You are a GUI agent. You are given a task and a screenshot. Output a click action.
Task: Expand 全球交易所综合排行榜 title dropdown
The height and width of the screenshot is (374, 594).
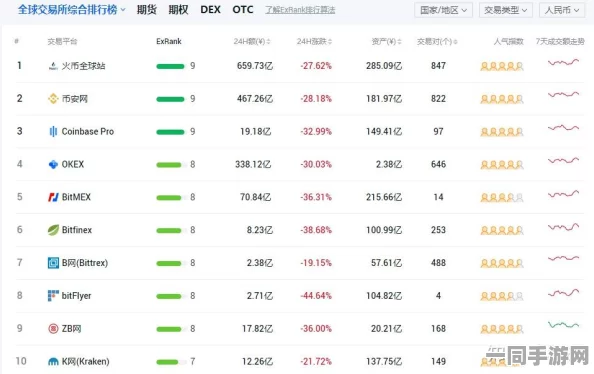click(x=71, y=10)
